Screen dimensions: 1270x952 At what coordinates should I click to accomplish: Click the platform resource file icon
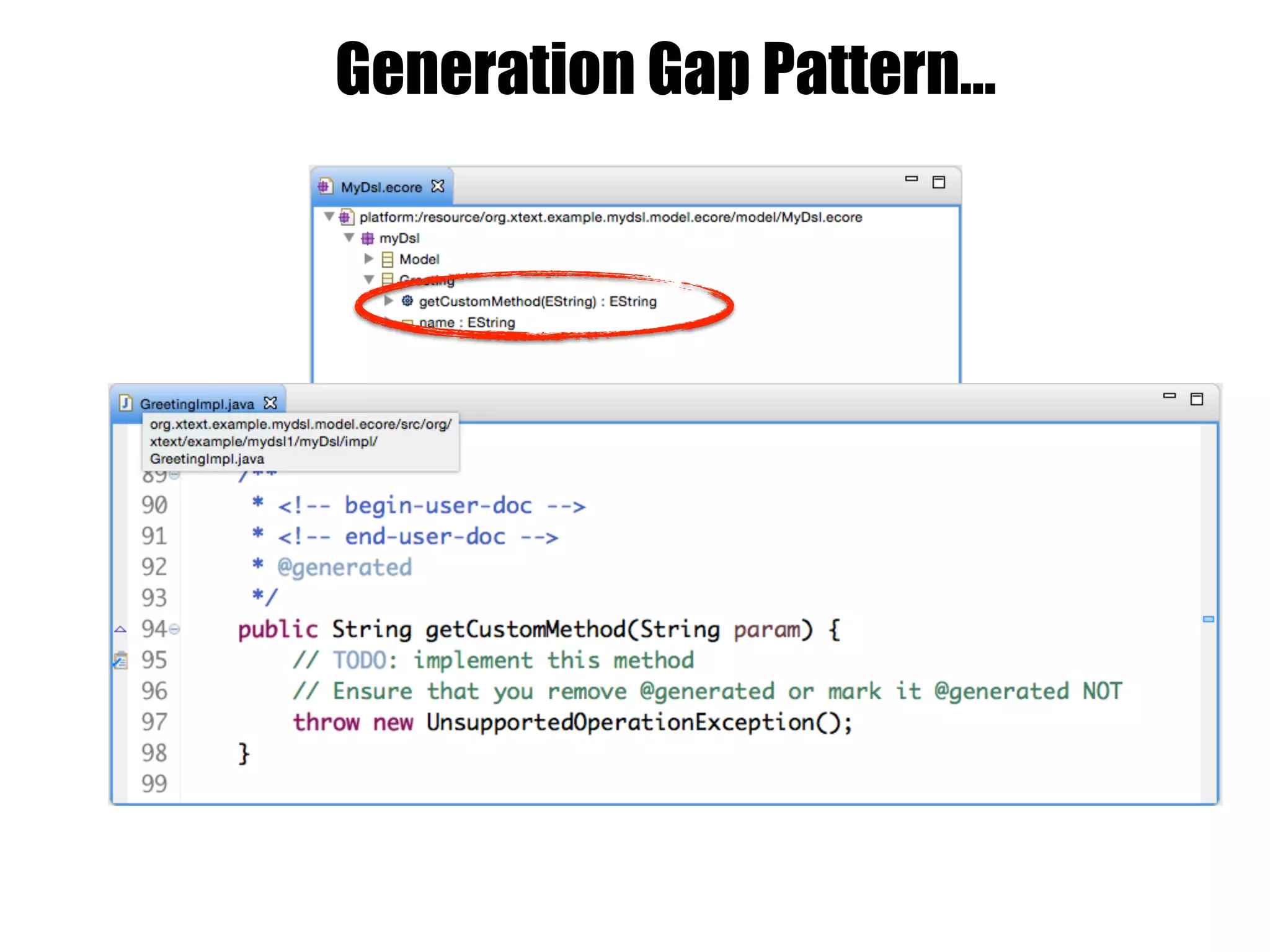tap(346, 218)
